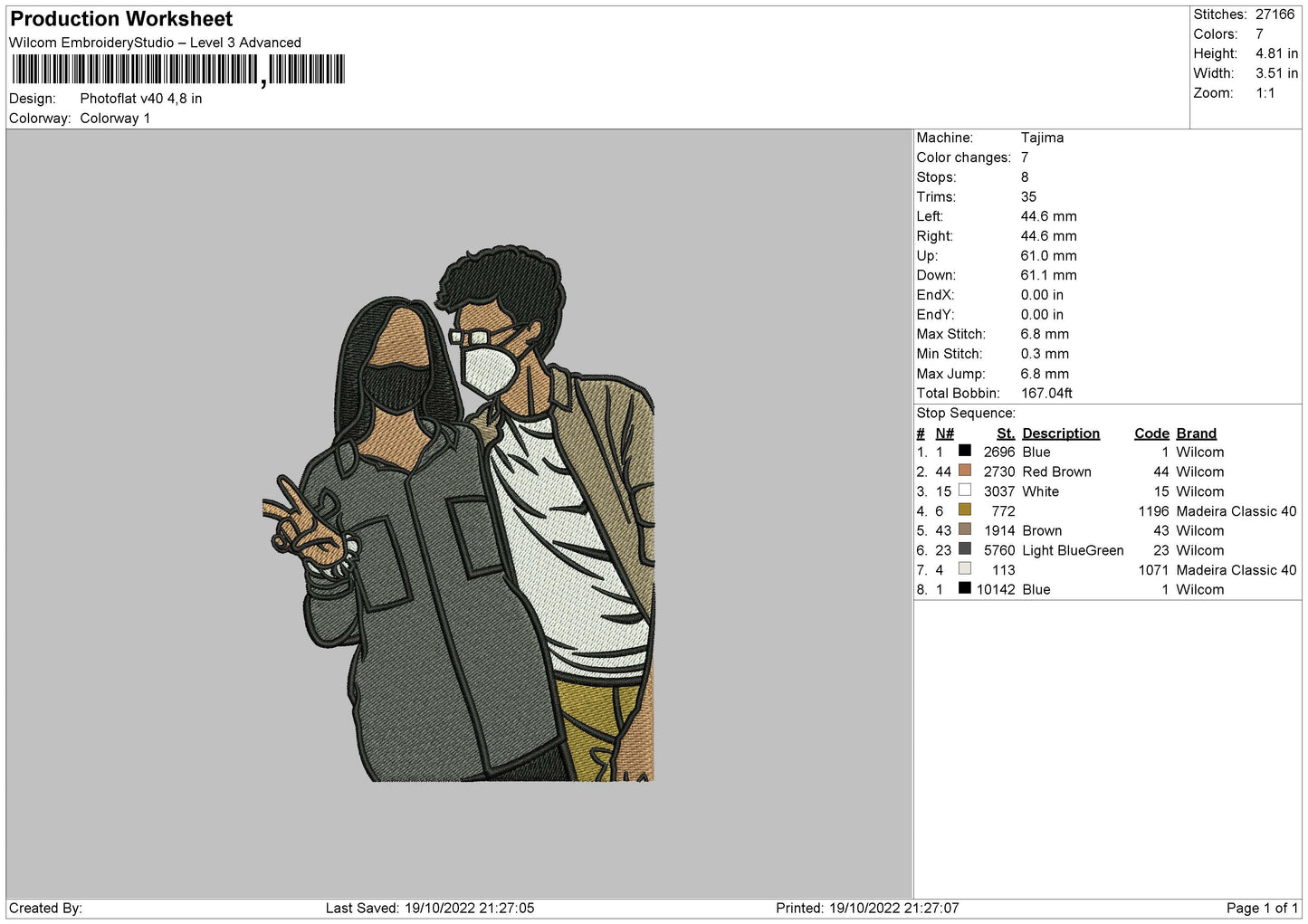Click code '1196' in the stop sequence
Image resolution: width=1308 pixels, height=924 pixels.
point(1153,511)
